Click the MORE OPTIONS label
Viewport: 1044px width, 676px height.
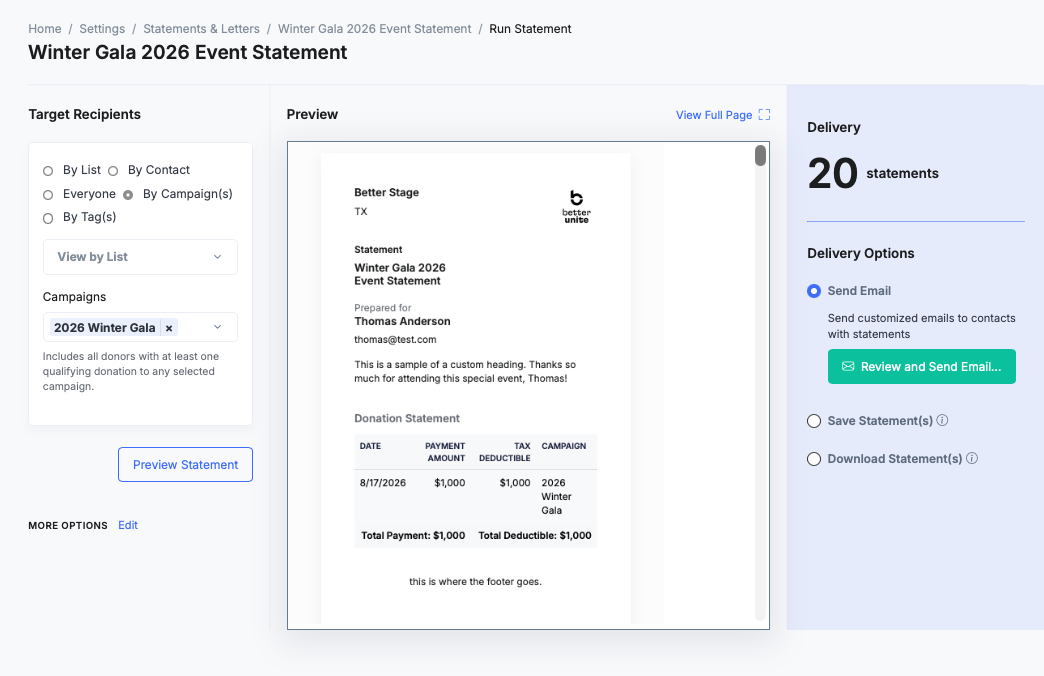point(68,525)
